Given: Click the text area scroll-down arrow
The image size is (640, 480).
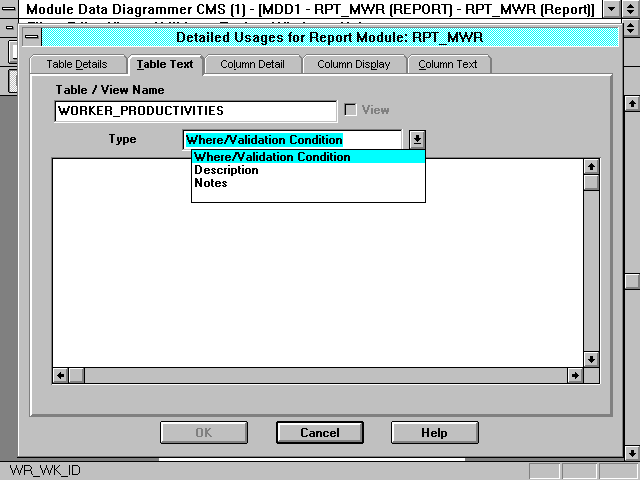Looking at the screenshot, I should click(x=591, y=359).
